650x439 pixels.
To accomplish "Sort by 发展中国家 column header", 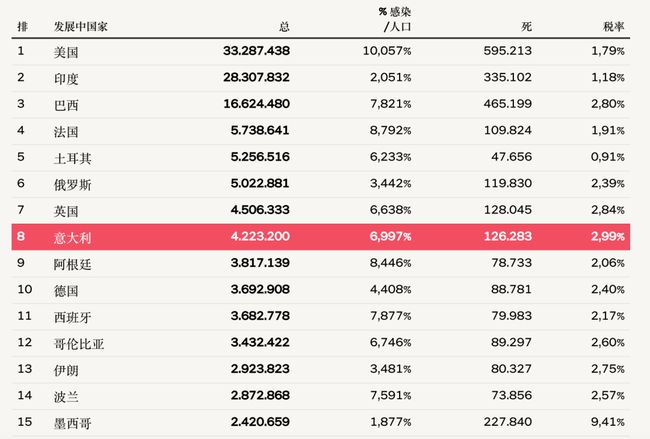I will (x=81, y=25).
